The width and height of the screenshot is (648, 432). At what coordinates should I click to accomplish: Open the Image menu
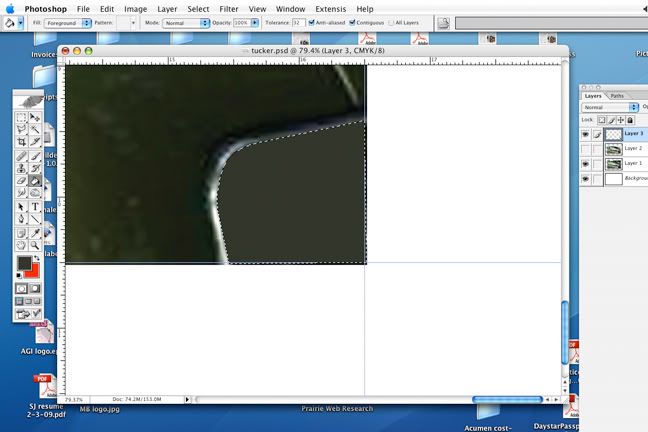[x=136, y=9]
